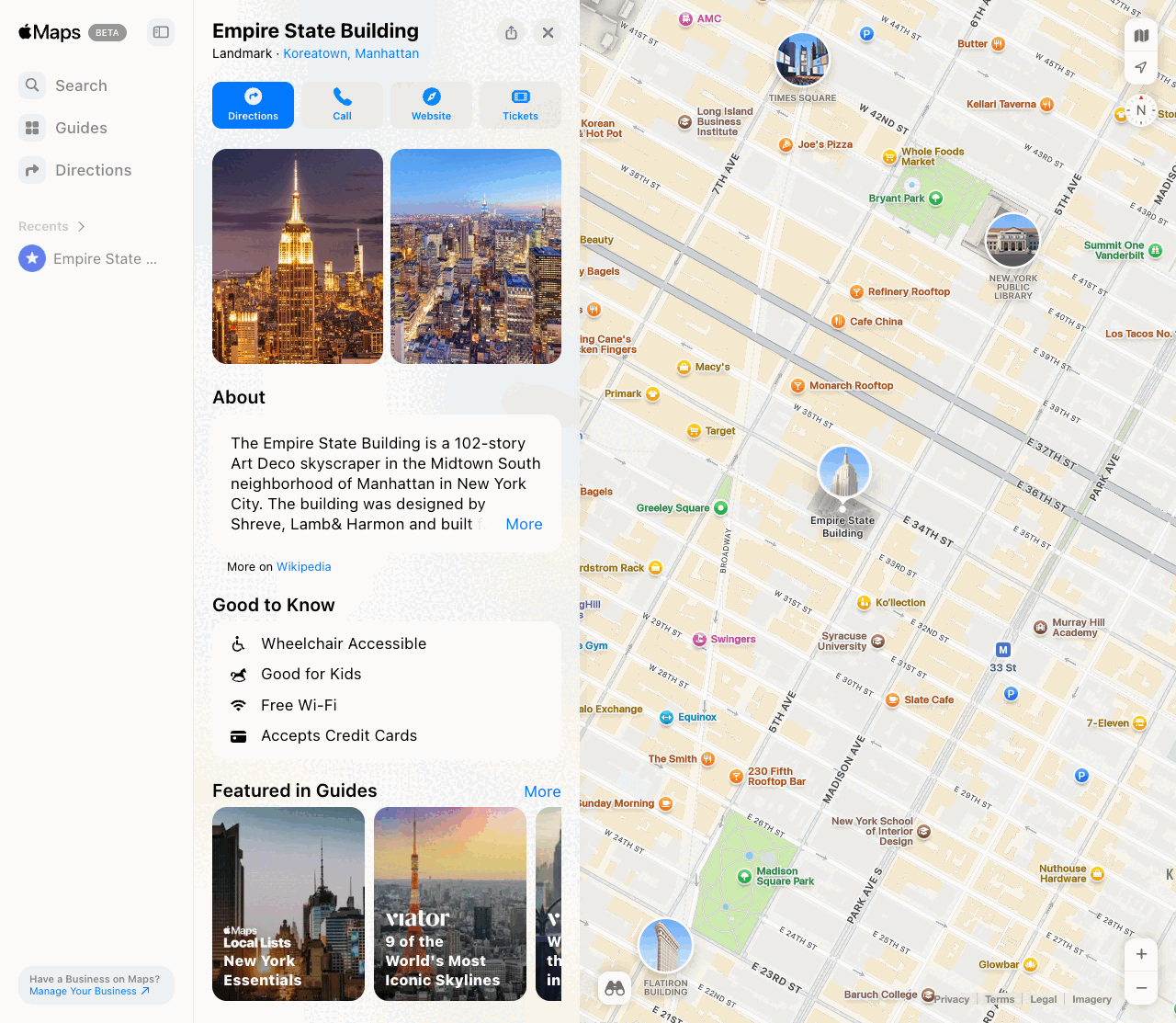
Task: Click the Ko'llection pin
Action: tap(864, 602)
